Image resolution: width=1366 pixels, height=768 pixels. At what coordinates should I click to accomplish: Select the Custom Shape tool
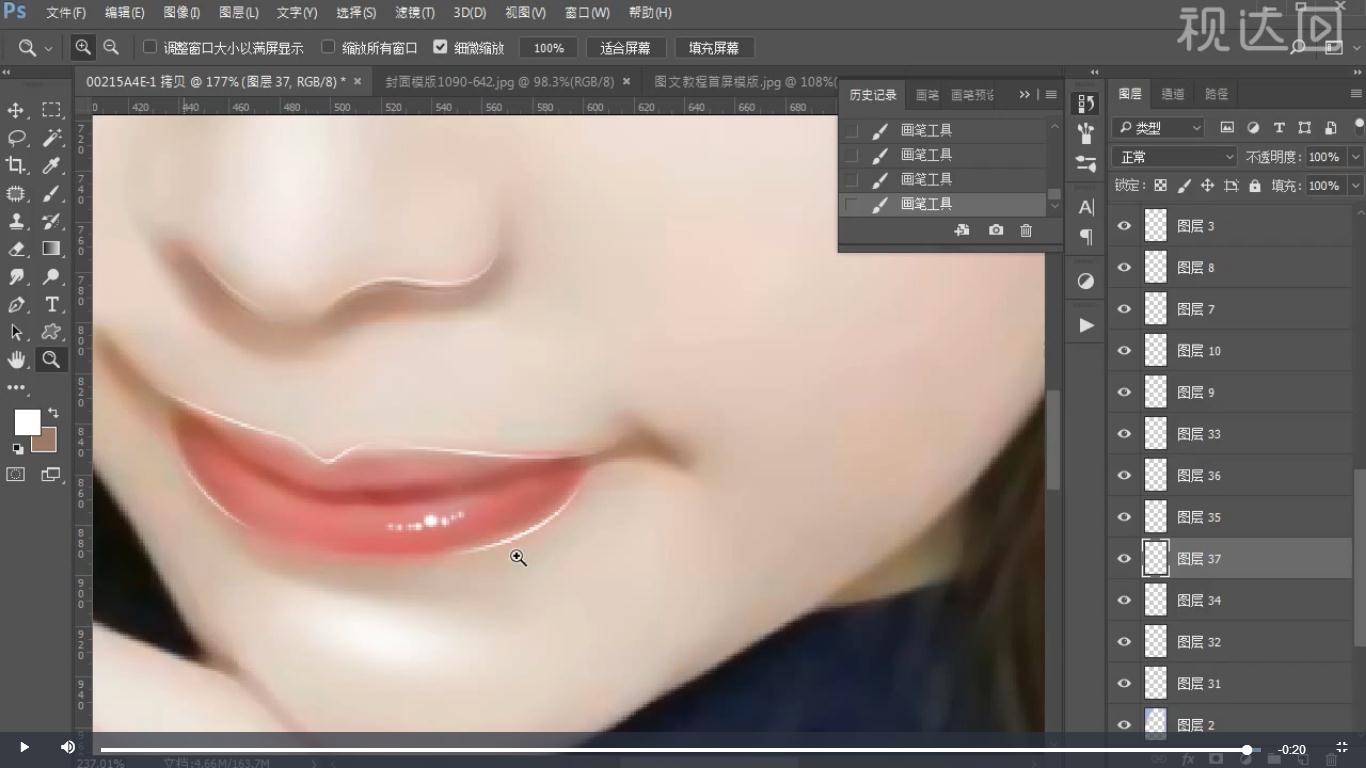[51, 332]
